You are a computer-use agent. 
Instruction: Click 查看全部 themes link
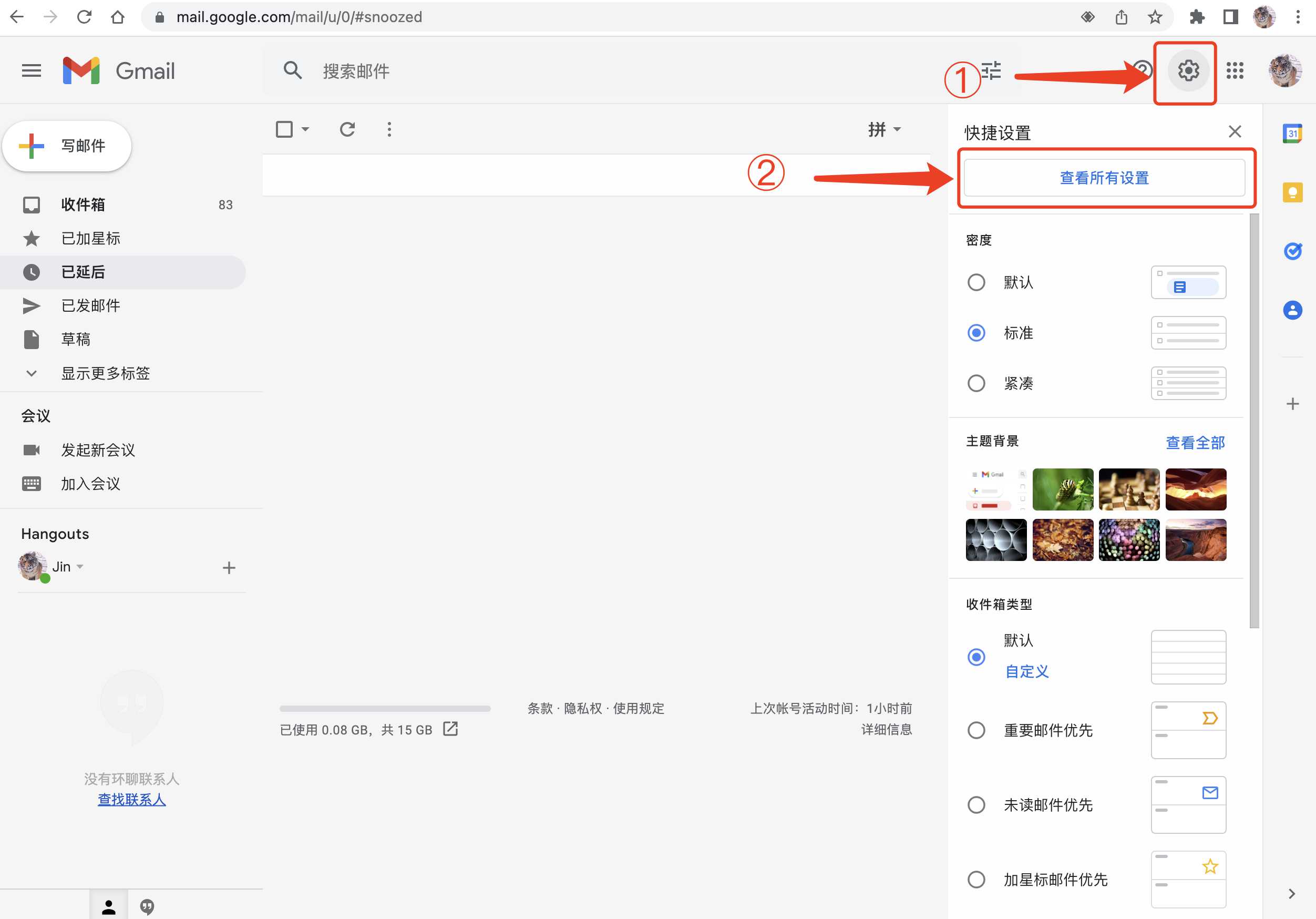pos(1195,442)
